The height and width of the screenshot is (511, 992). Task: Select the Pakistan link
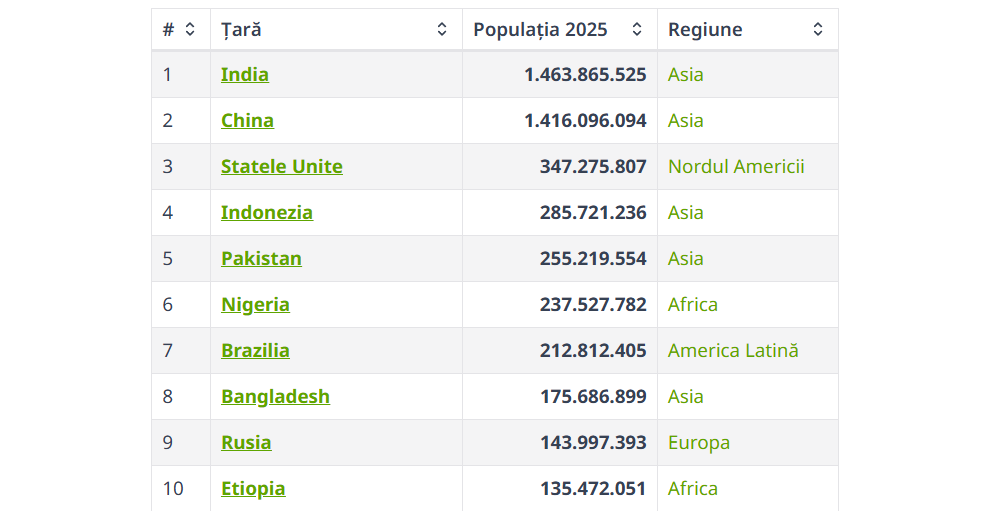261,259
